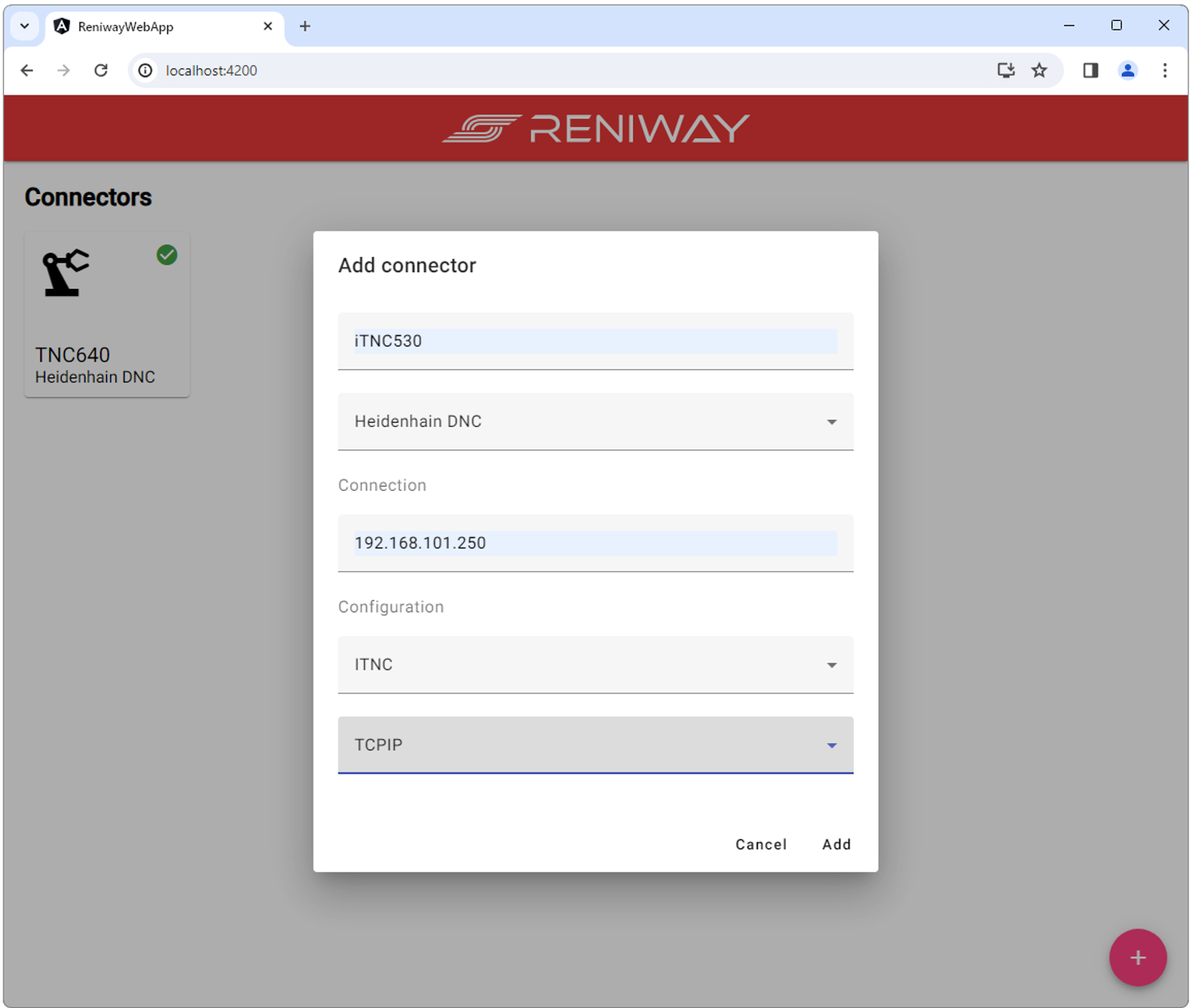
Task: Click the robot arm icon on TNC640 card
Action: [x=65, y=273]
